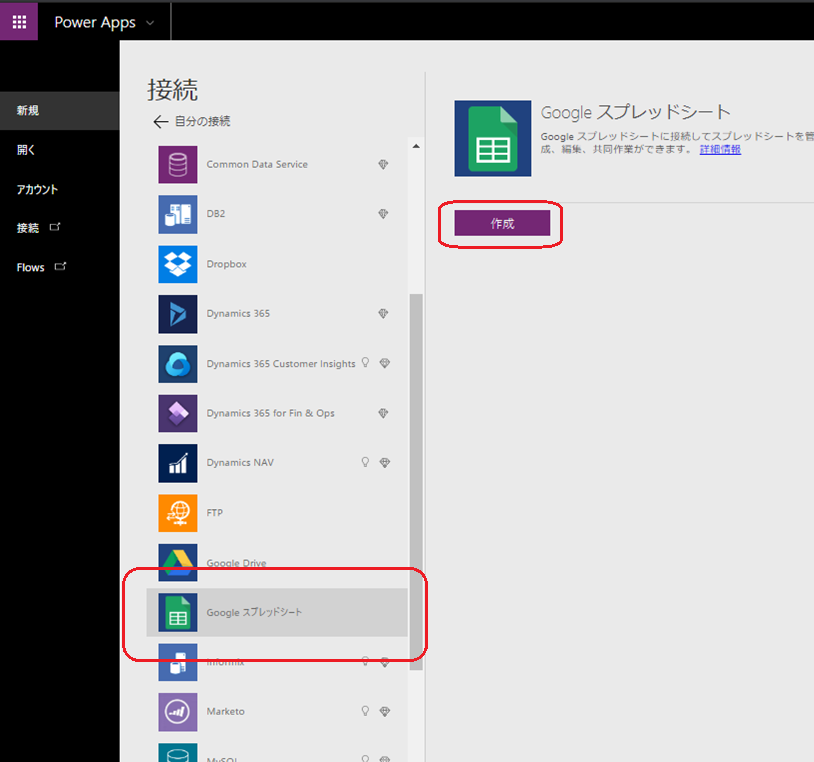Click the external link icon beside 接続

(x=55, y=227)
